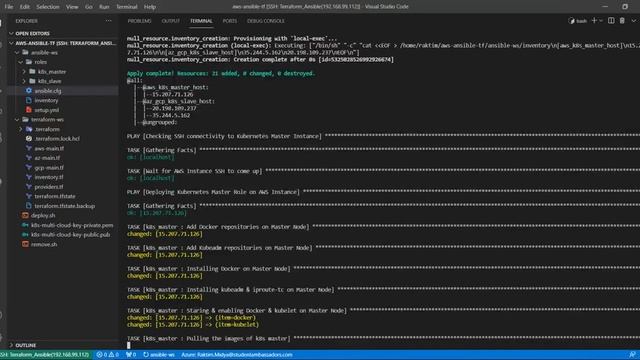640x360 pixels.
Task: Click the remove.sh shell file icon
Action: pos(25,244)
